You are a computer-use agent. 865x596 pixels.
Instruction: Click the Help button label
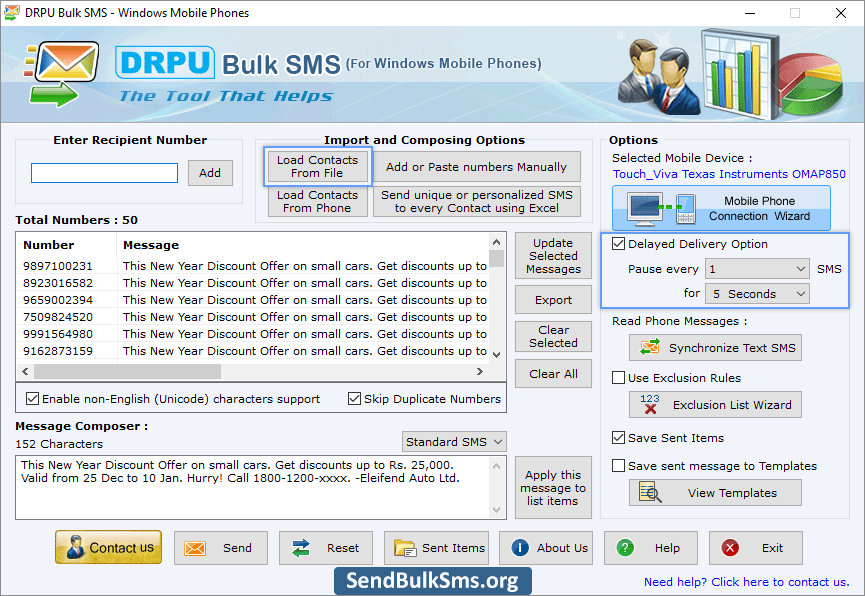pyautogui.click(x=667, y=548)
